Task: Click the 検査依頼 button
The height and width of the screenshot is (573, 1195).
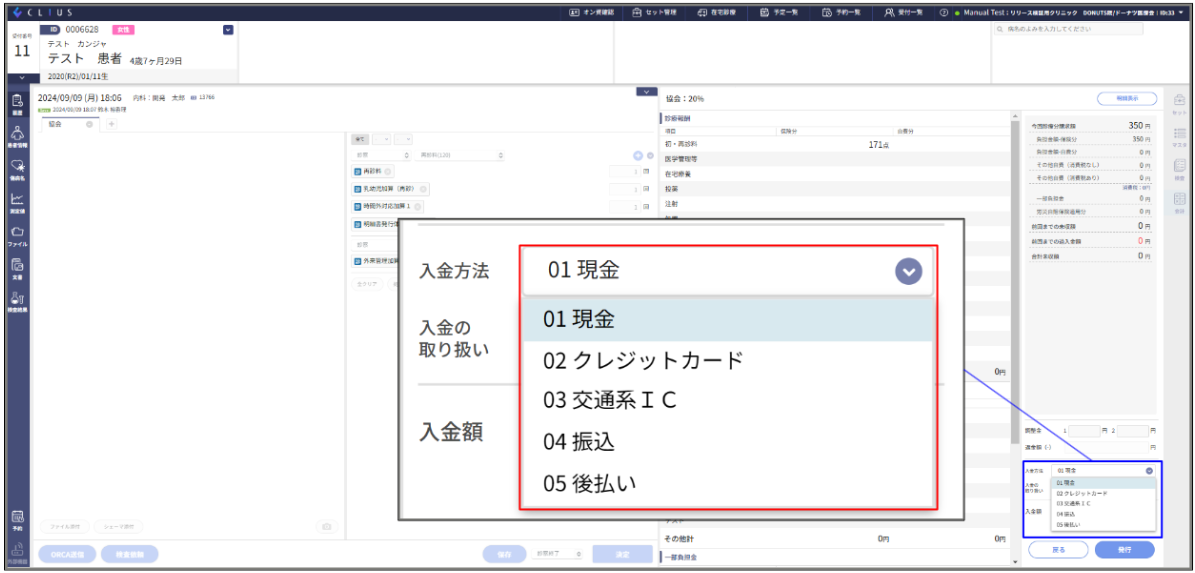Action: click(x=128, y=554)
